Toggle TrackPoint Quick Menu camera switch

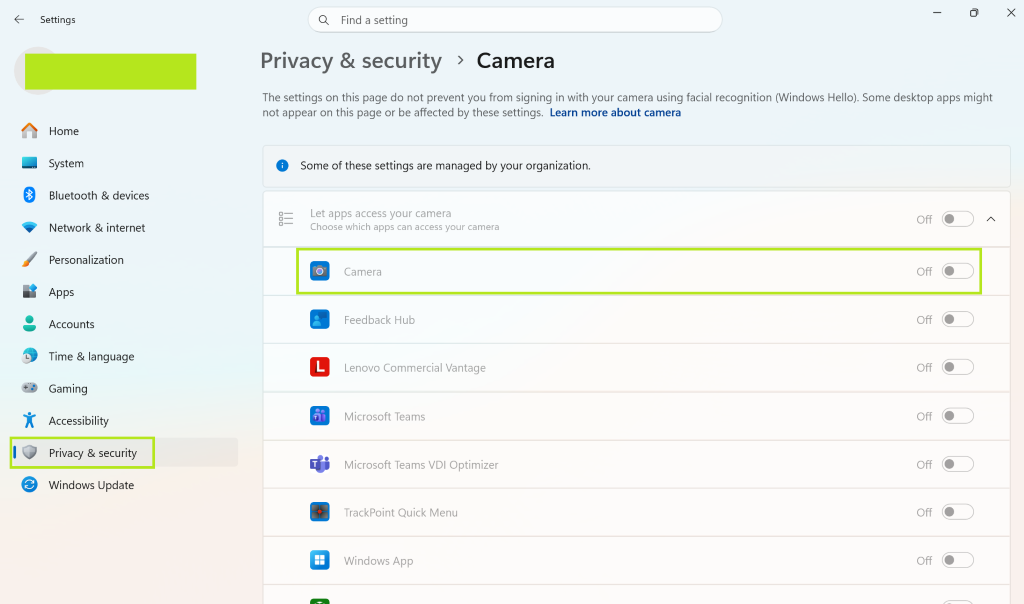[x=957, y=512]
